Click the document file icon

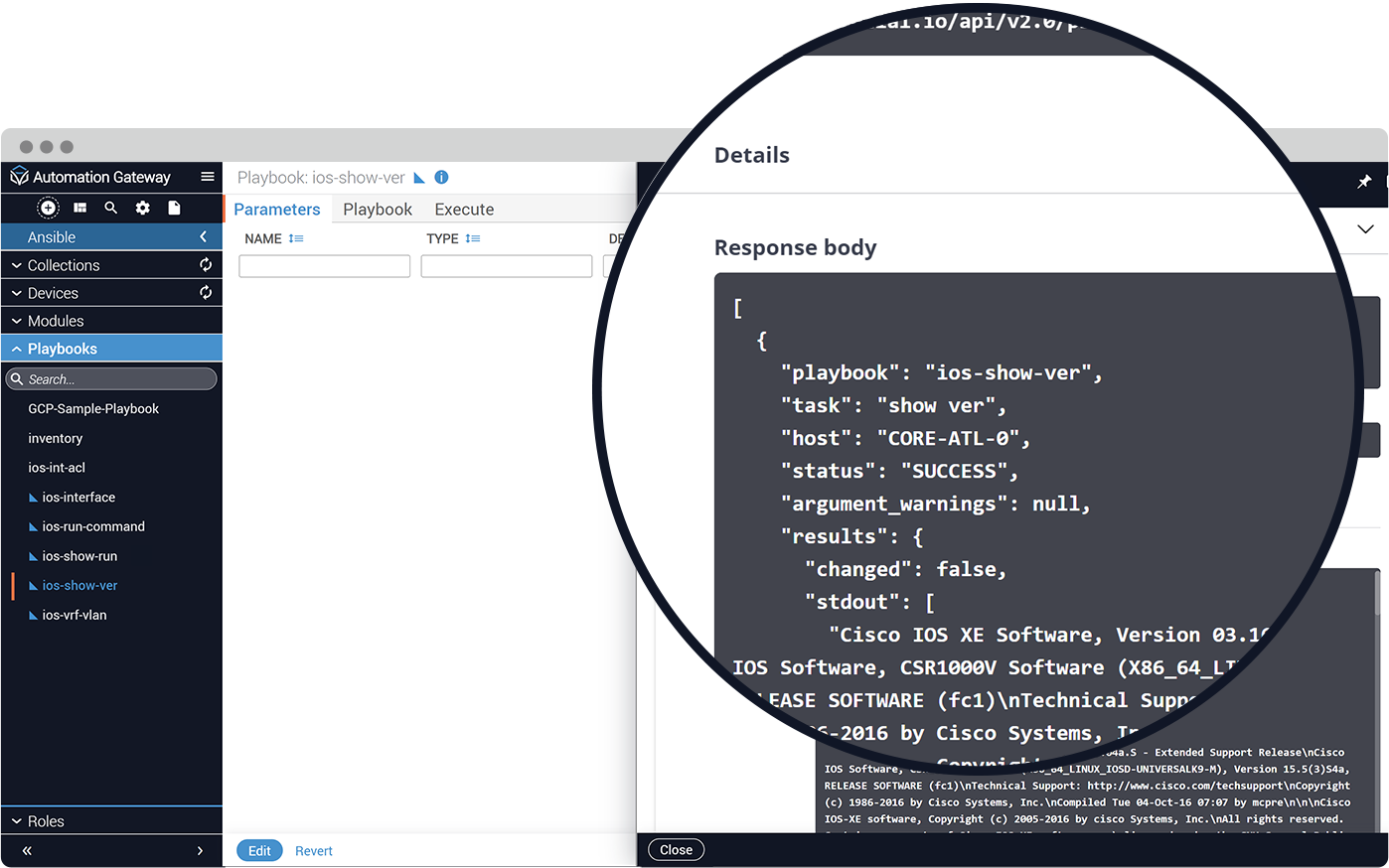click(x=175, y=208)
